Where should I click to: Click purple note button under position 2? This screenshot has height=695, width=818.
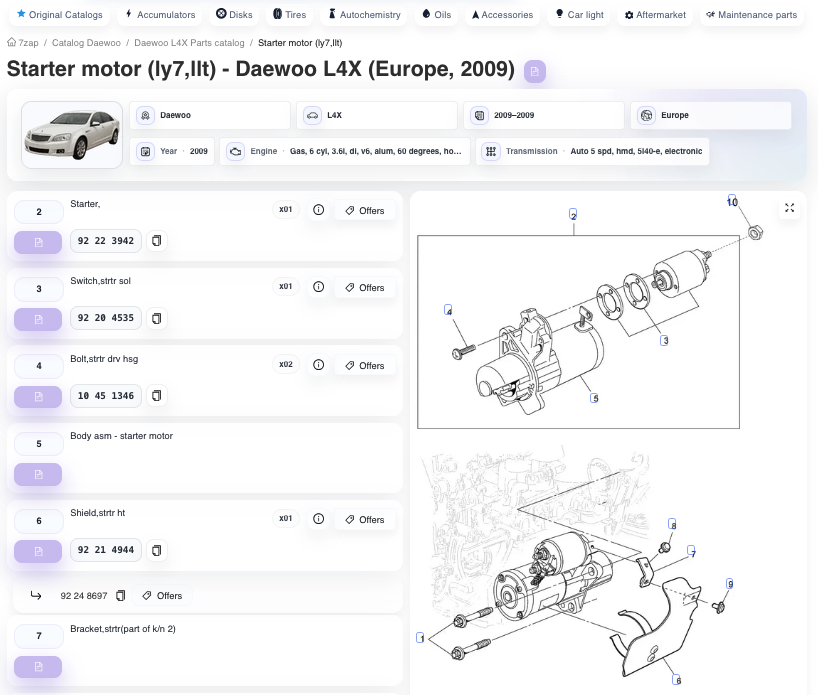38,242
